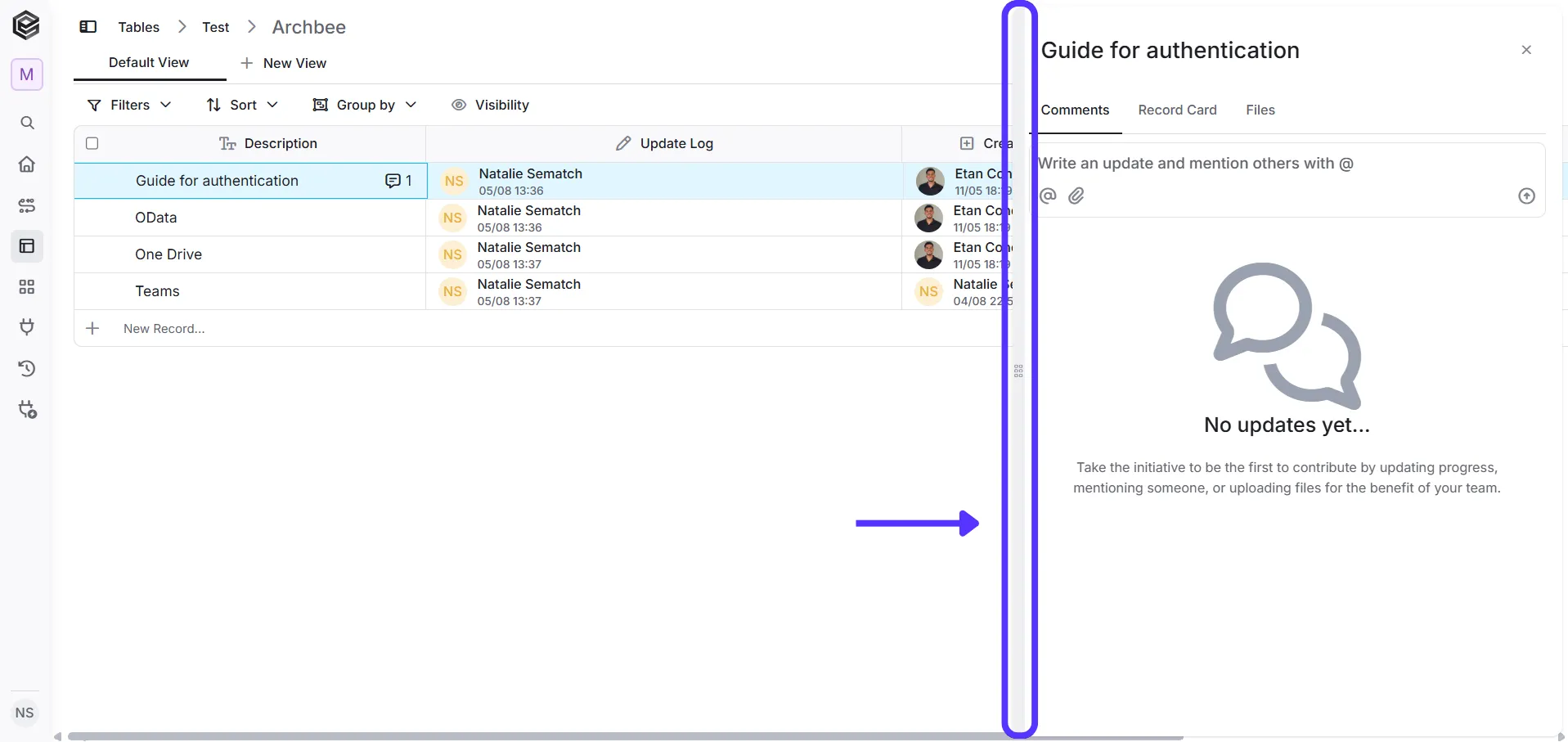Click the Archbee breadcrumb title
The width and height of the screenshot is (1568, 742).
click(309, 27)
